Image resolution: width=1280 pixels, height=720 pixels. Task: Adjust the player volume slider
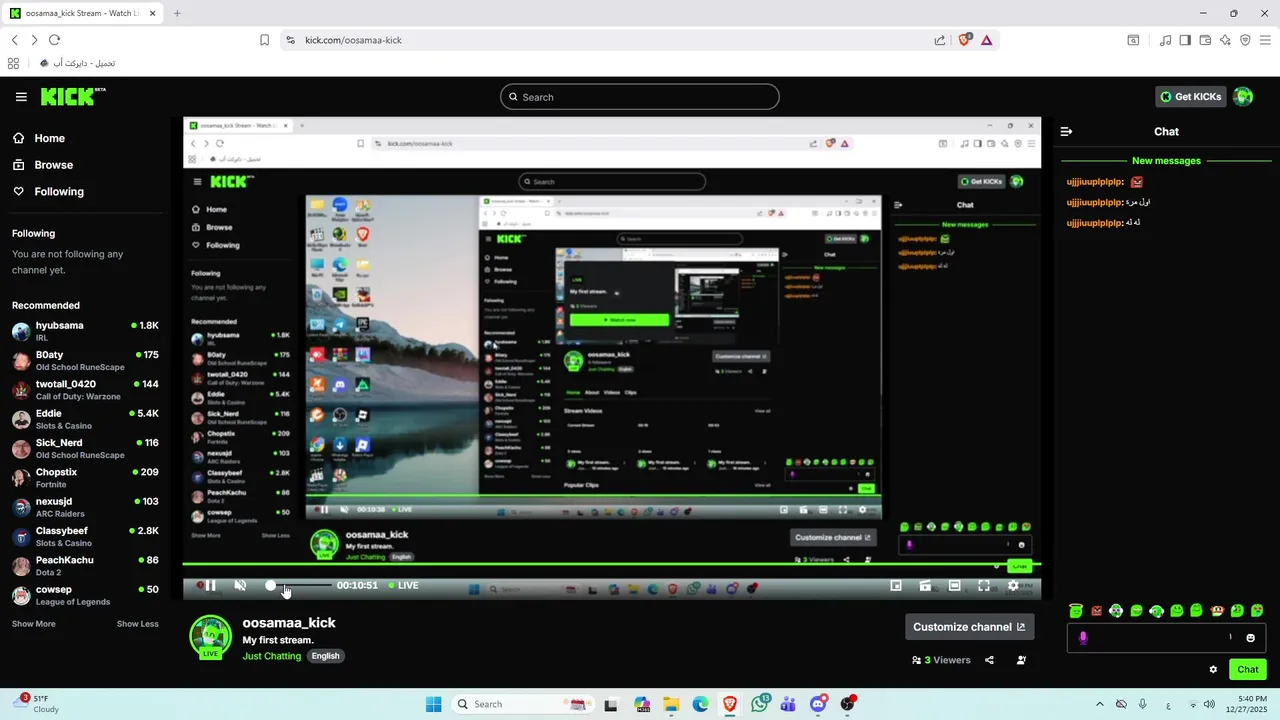[x=298, y=585]
